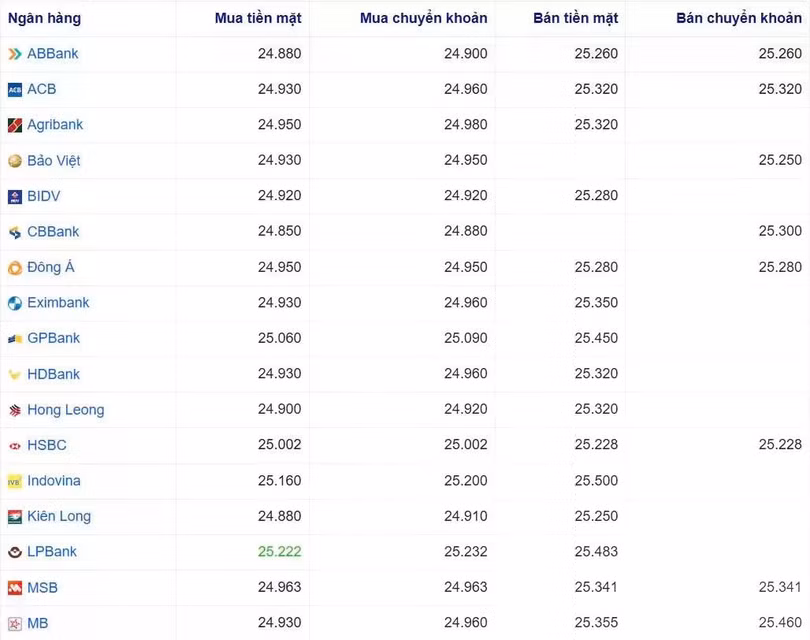Click the ACB bank logo icon

(15, 90)
